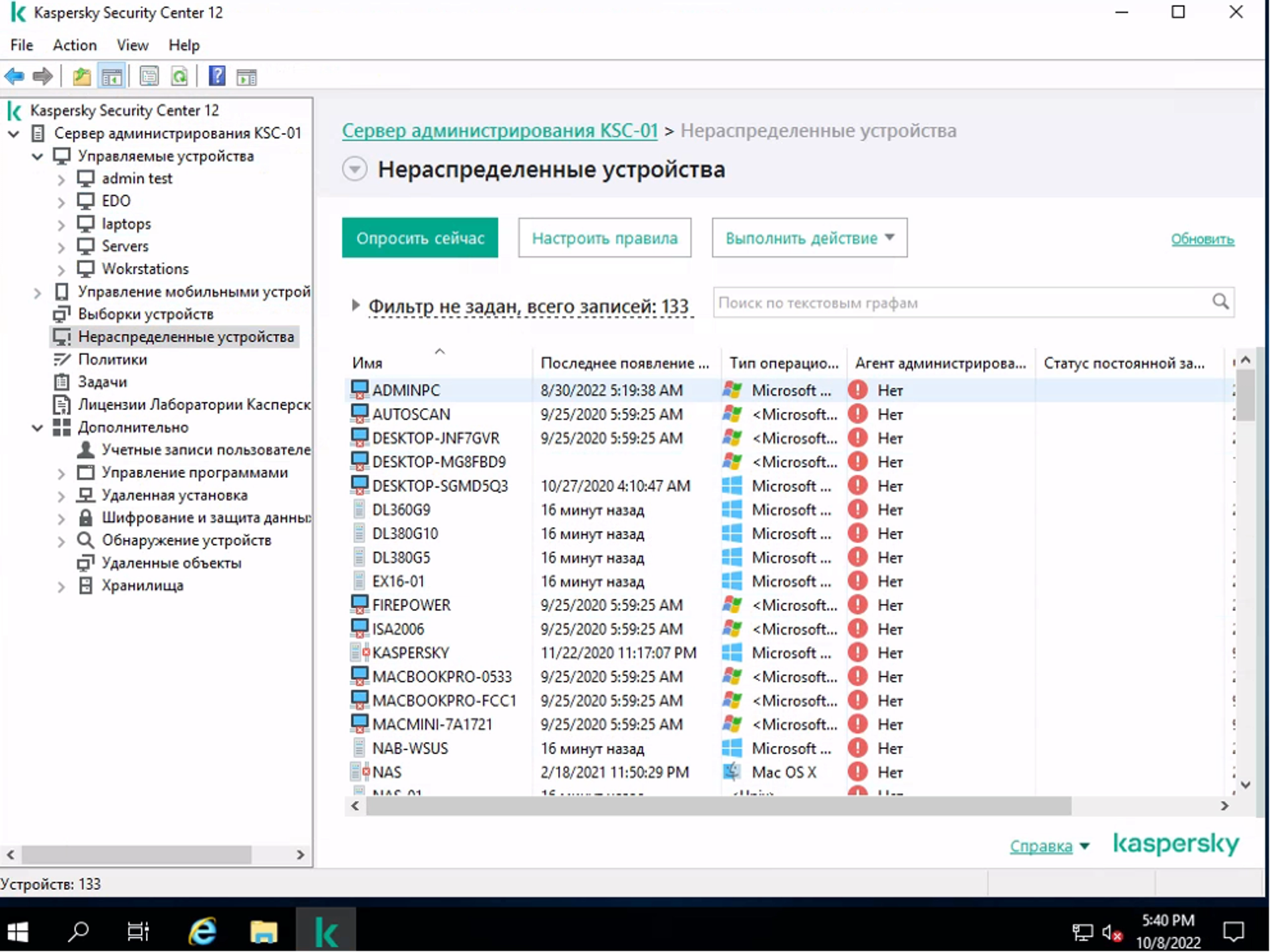Click the Учетные записи пользователей user icon
1270x952 pixels.
coord(85,450)
